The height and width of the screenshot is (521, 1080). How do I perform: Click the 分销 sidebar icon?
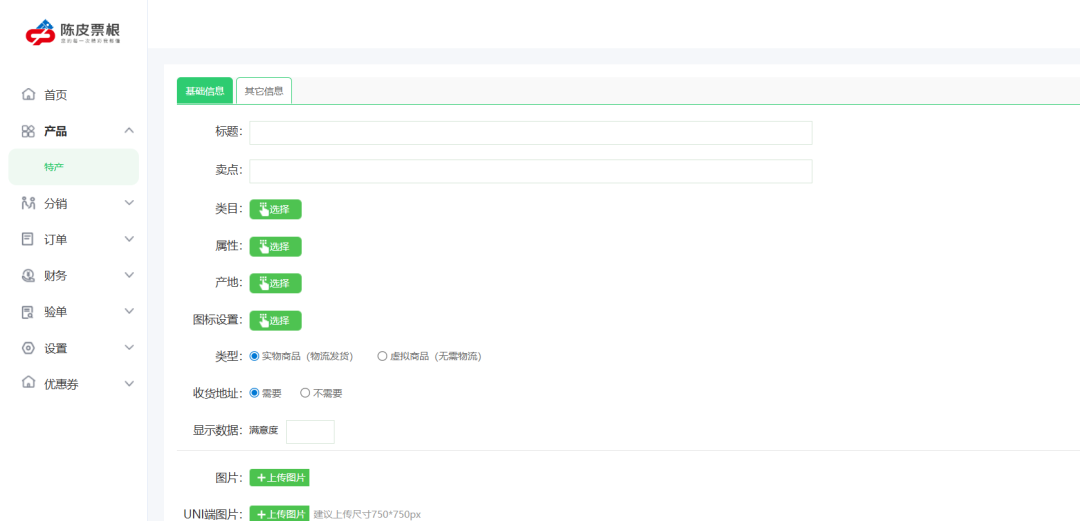(x=28, y=203)
